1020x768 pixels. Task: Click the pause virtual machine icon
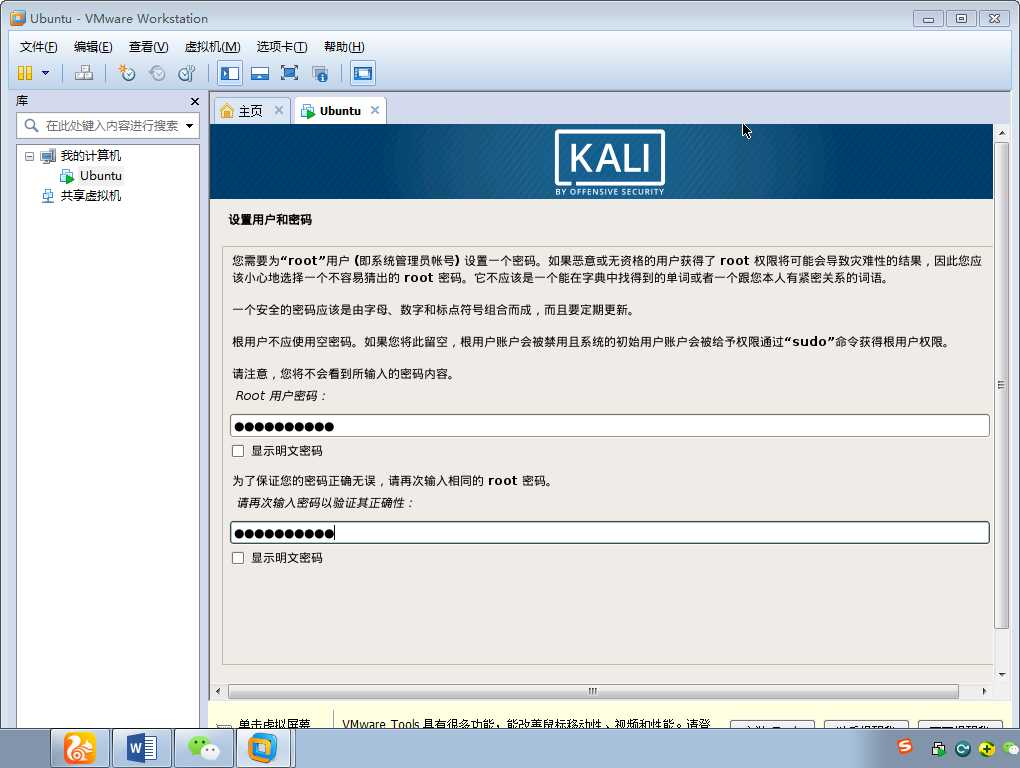coord(25,73)
